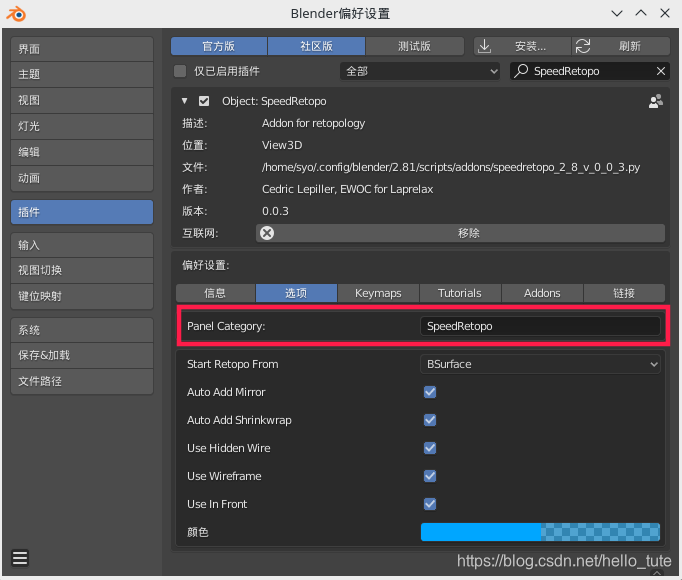
Task: Open the 键位映射 preferences section
Action: pos(82,297)
